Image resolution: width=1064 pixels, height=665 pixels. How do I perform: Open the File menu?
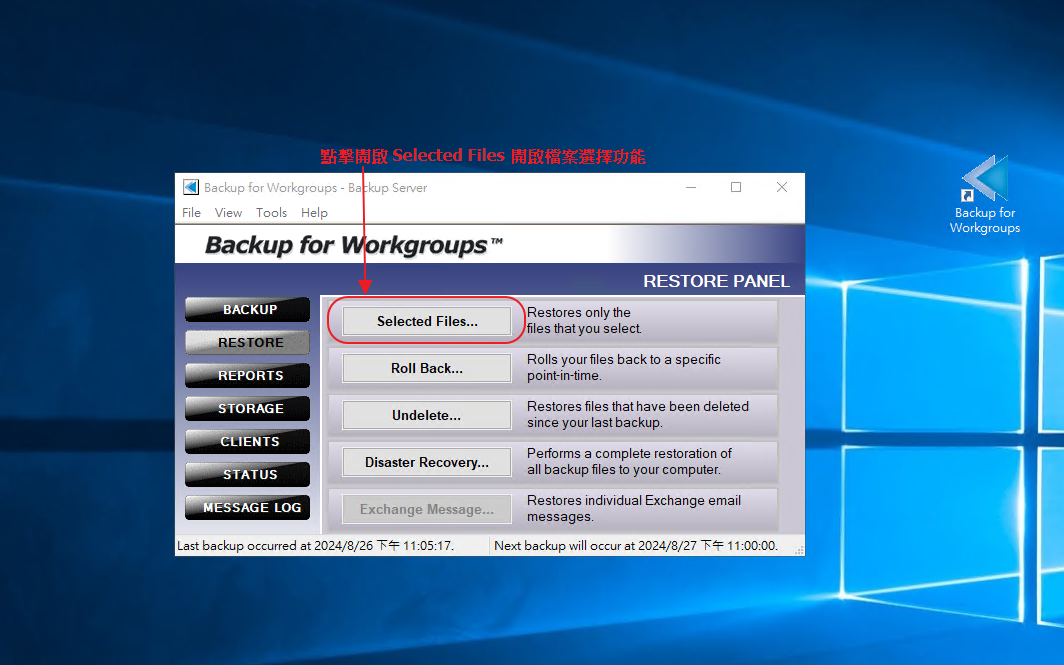(x=191, y=213)
